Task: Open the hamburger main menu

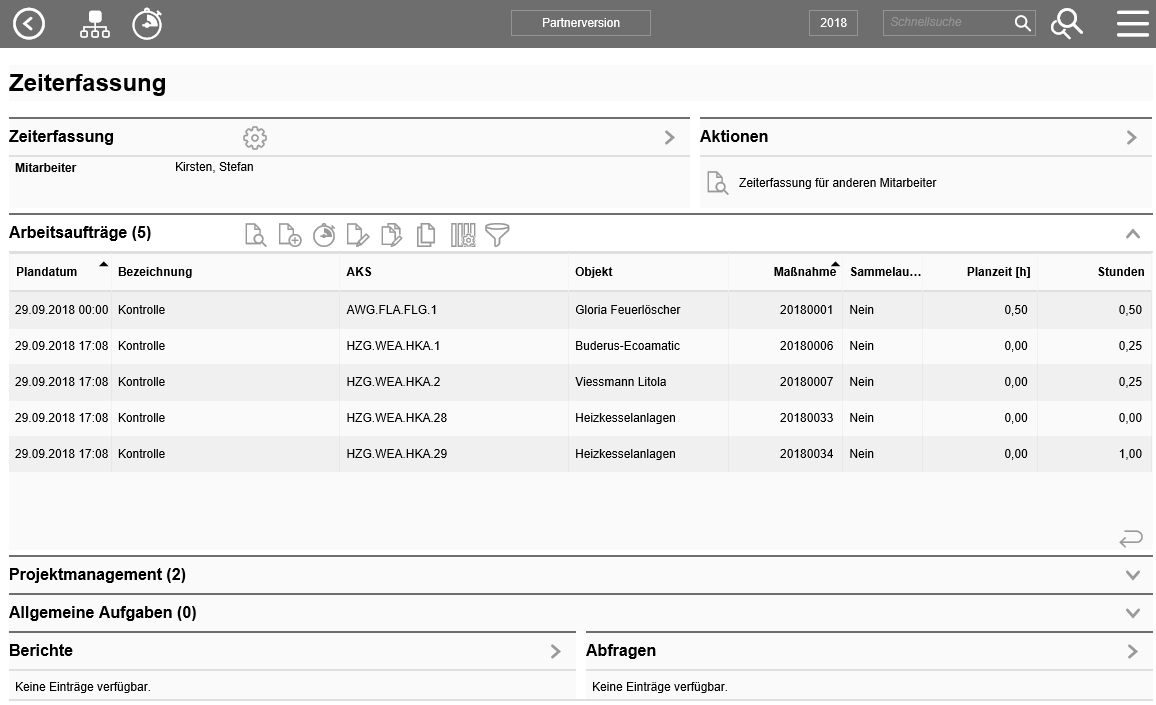Action: click(x=1132, y=23)
